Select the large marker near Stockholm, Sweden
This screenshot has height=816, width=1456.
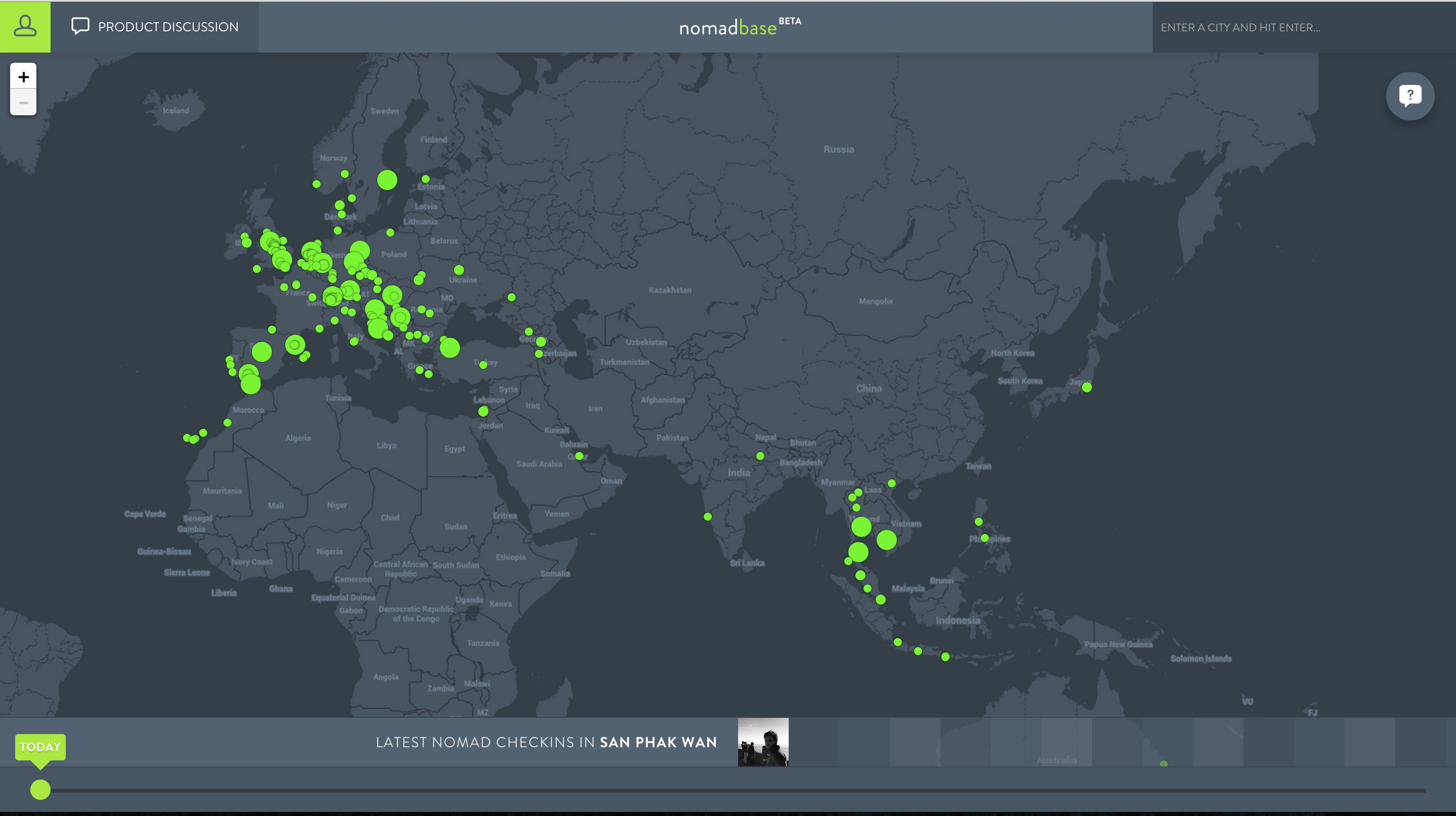(x=387, y=180)
